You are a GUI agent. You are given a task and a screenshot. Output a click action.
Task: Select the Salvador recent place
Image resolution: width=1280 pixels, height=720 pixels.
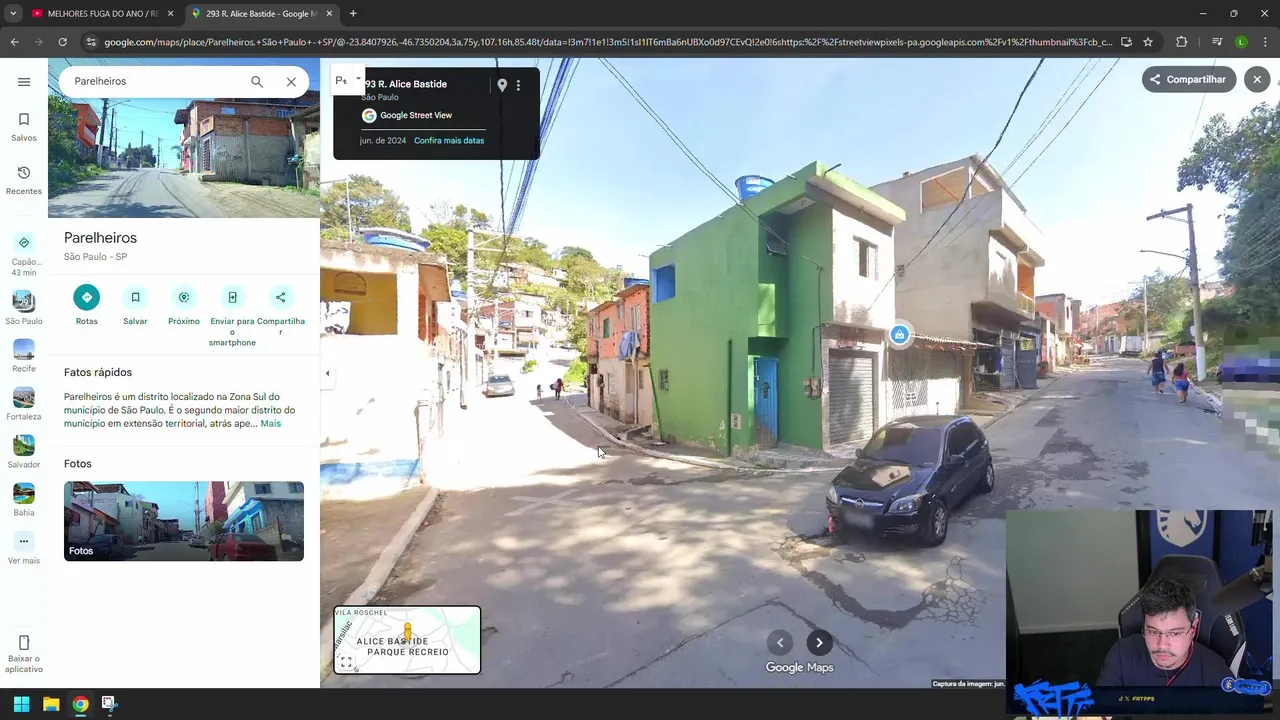click(x=24, y=452)
